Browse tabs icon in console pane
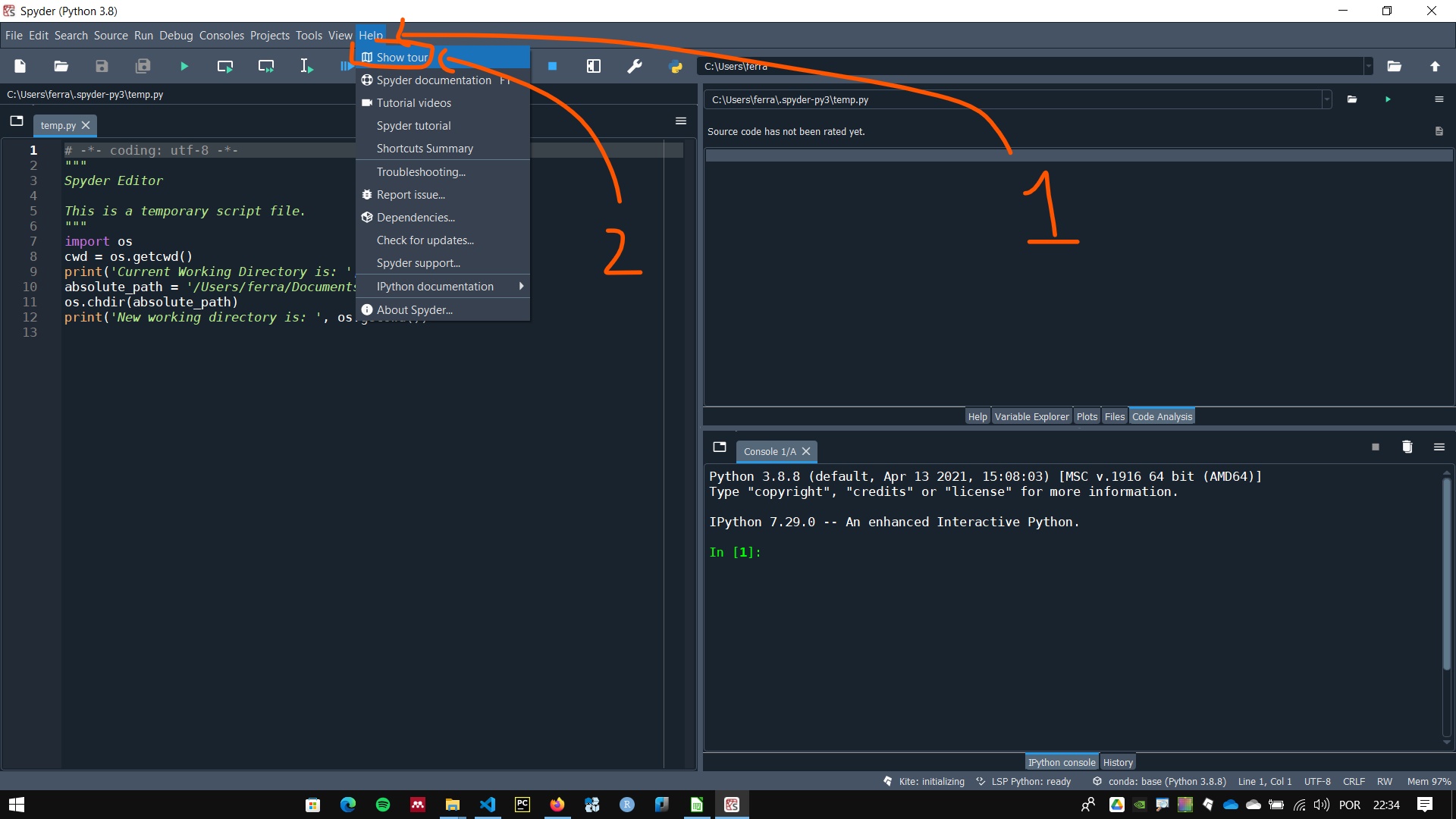The image size is (1456, 819). 720,447
